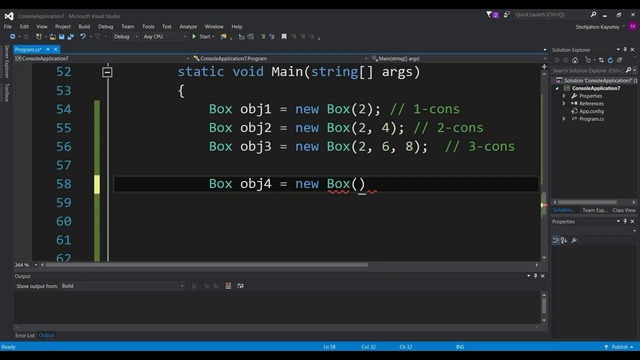Open the Build menu

coord(84,27)
